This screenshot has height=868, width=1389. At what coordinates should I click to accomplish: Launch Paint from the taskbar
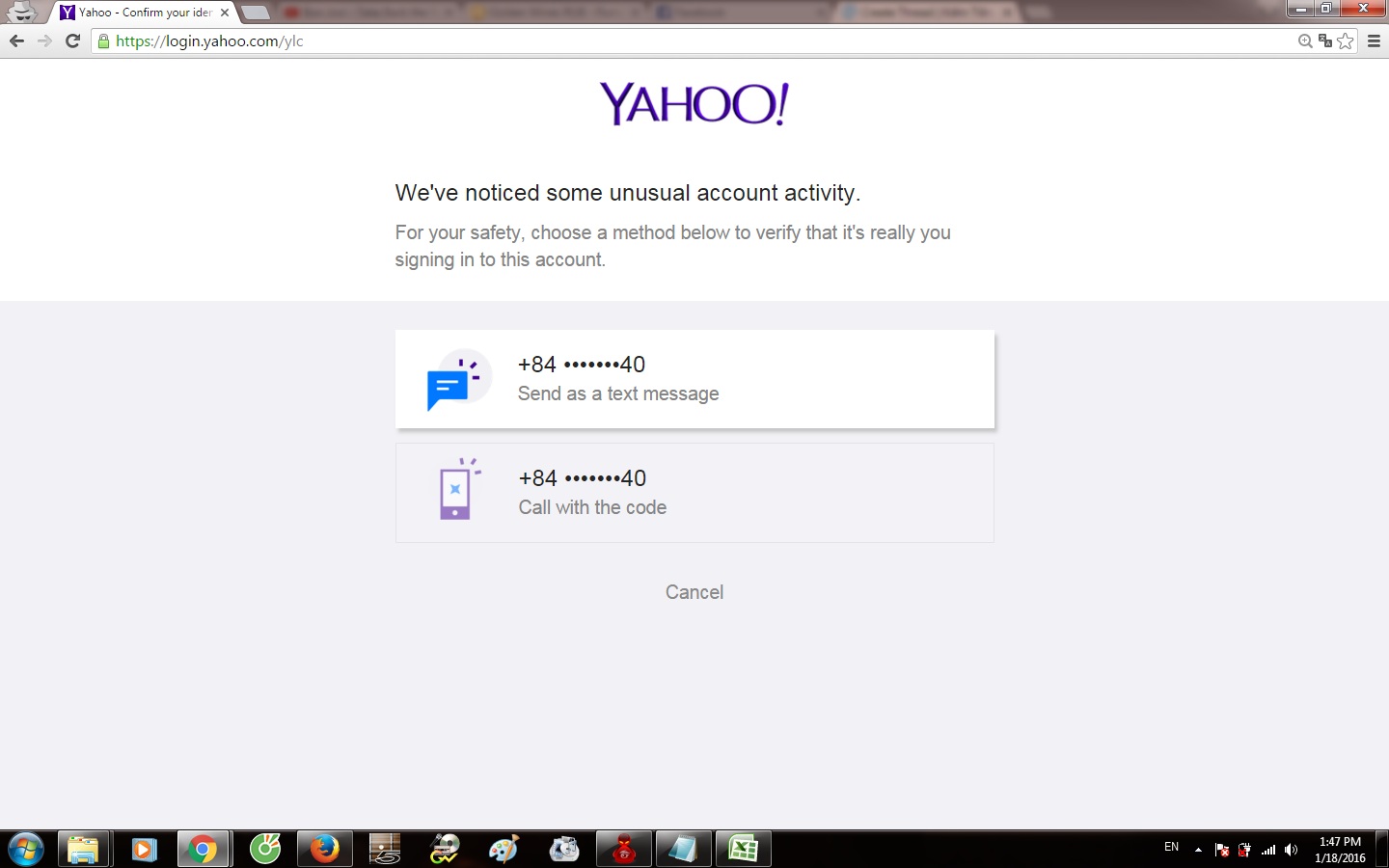tap(504, 850)
